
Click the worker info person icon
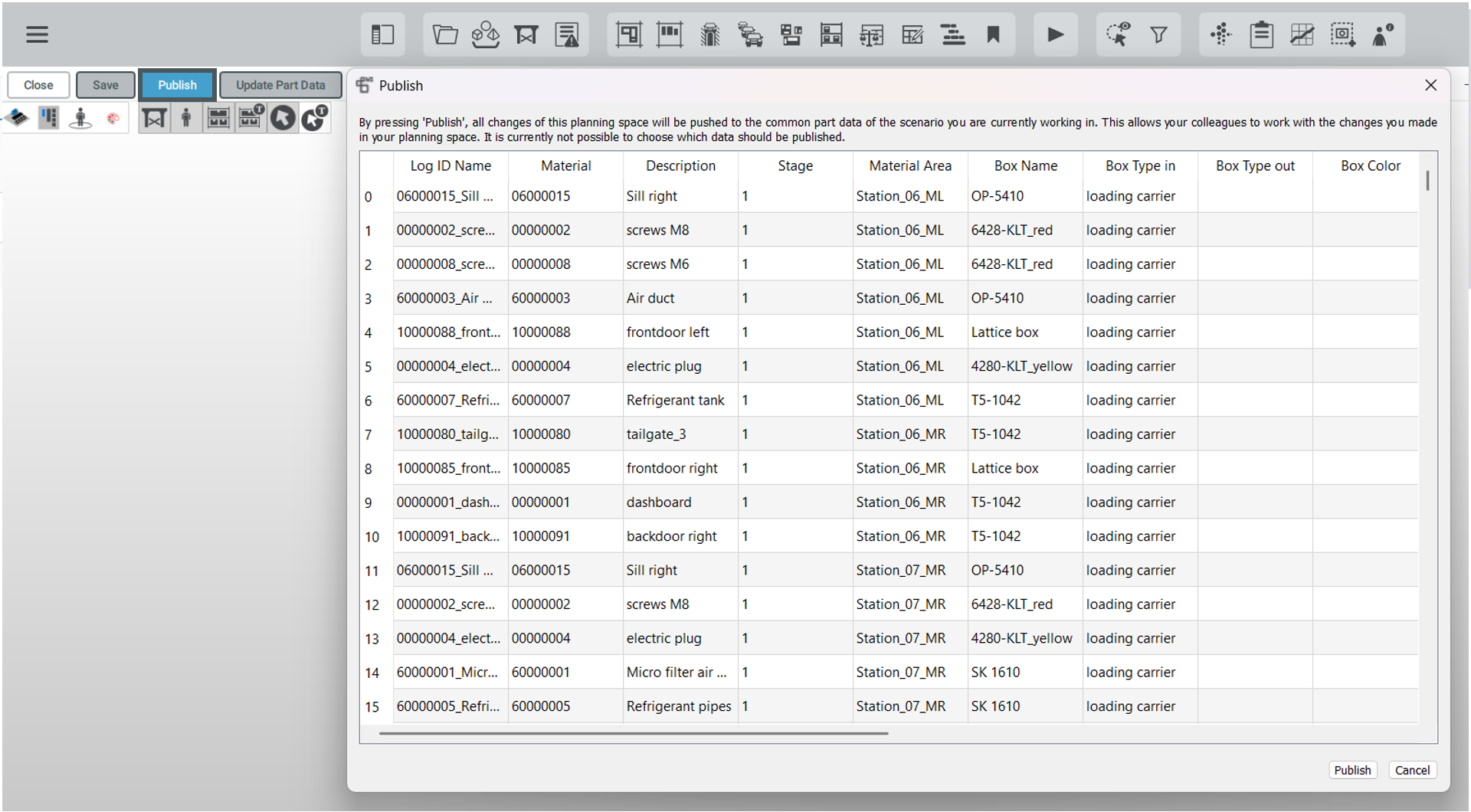coord(1383,34)
